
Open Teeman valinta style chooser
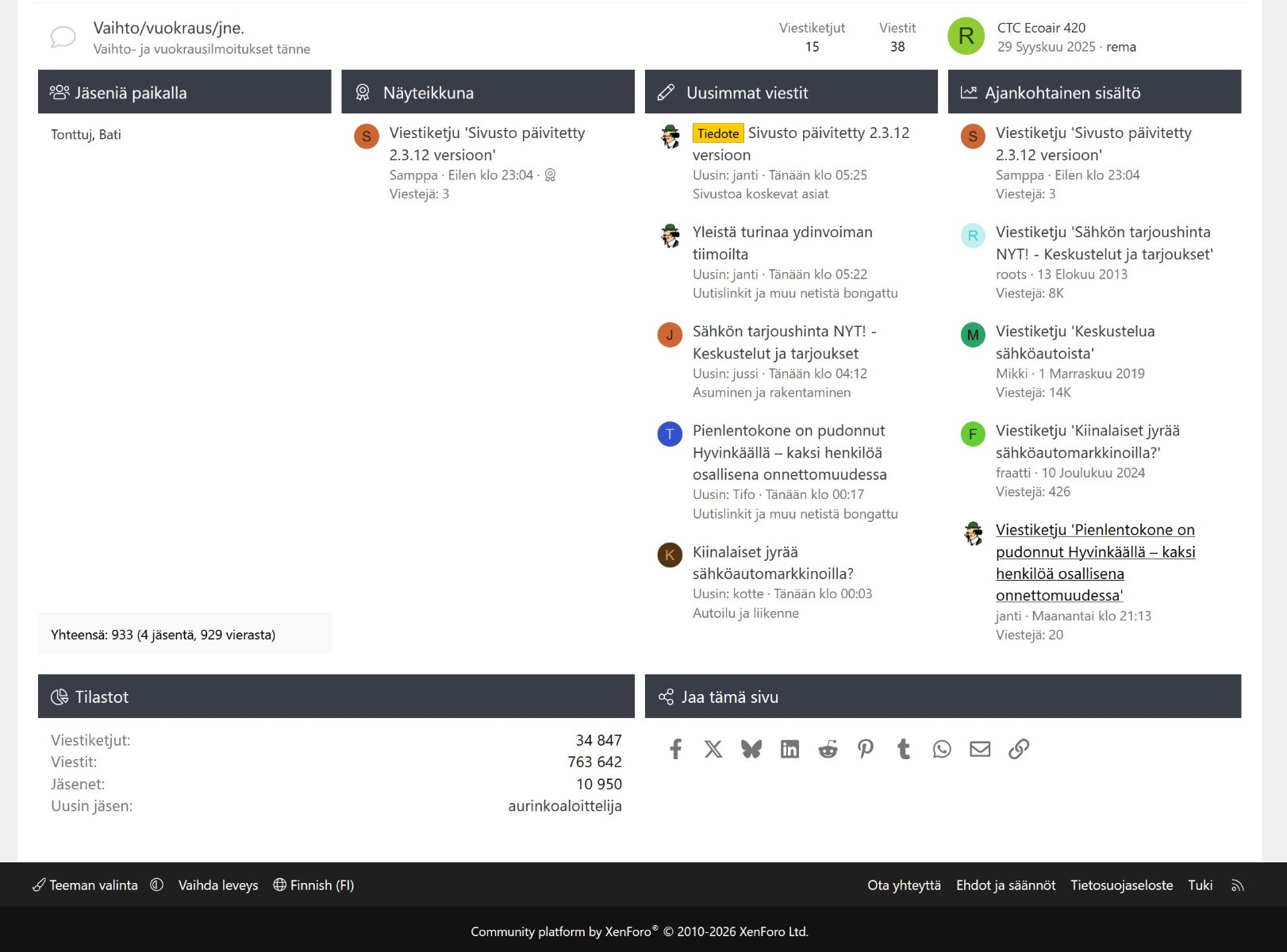(85, 885)
